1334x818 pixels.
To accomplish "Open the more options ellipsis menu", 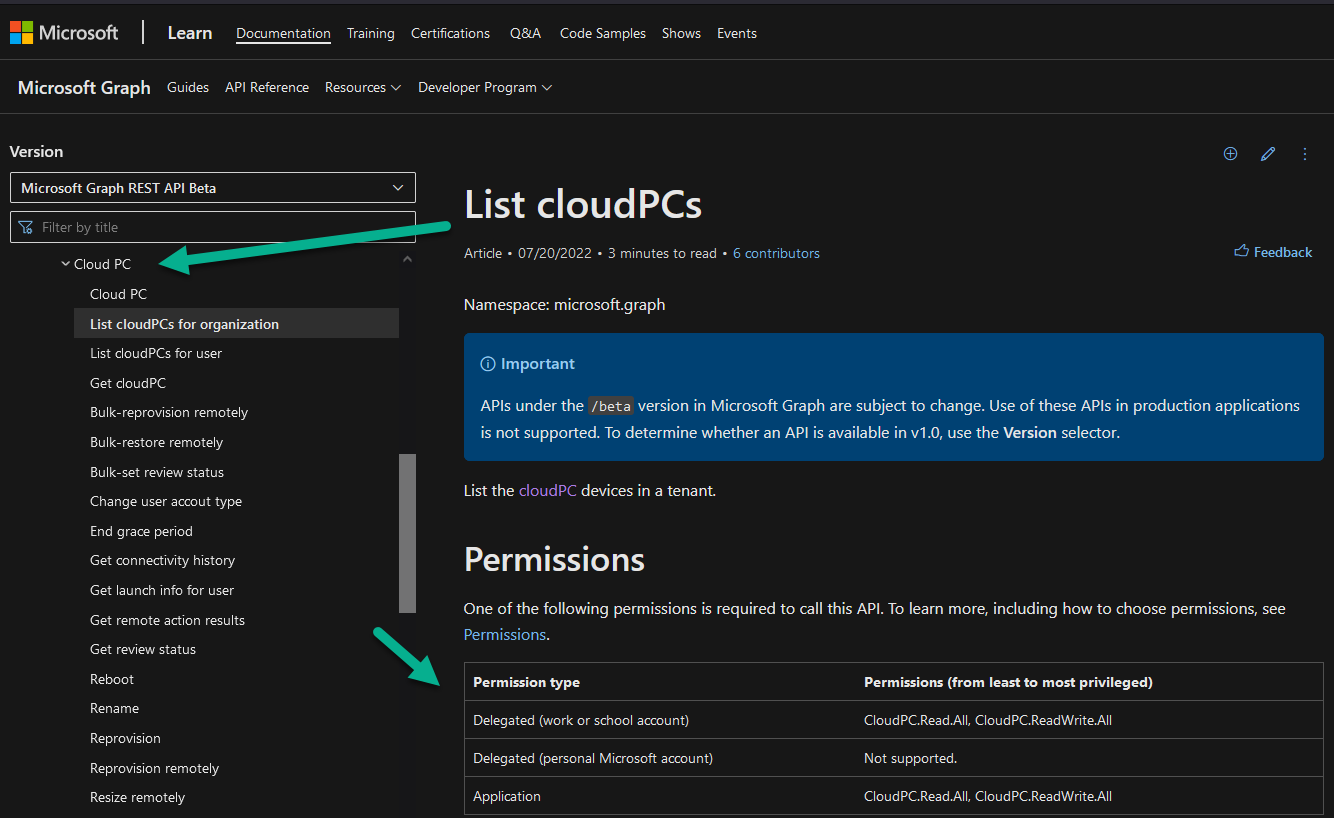I will pyautogui.click(x=1305, y=154).
